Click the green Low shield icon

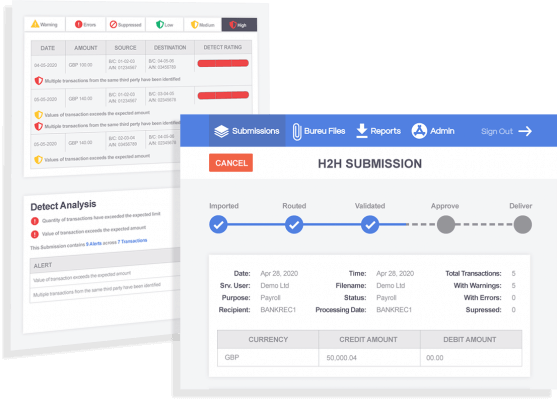coord(160,24)
